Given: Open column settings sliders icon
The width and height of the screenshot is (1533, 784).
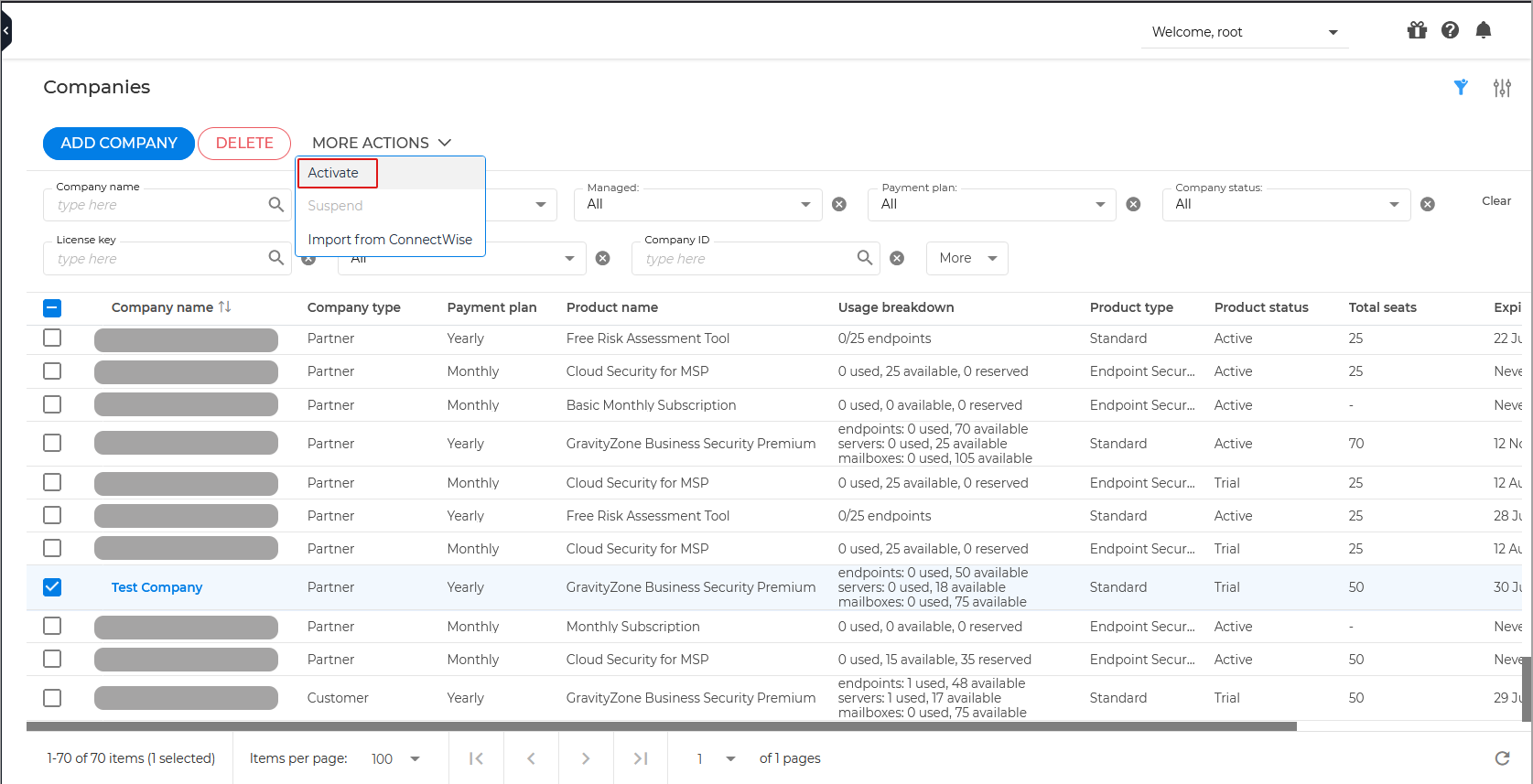Looking at the screenshot, I should coord(1502,88).
